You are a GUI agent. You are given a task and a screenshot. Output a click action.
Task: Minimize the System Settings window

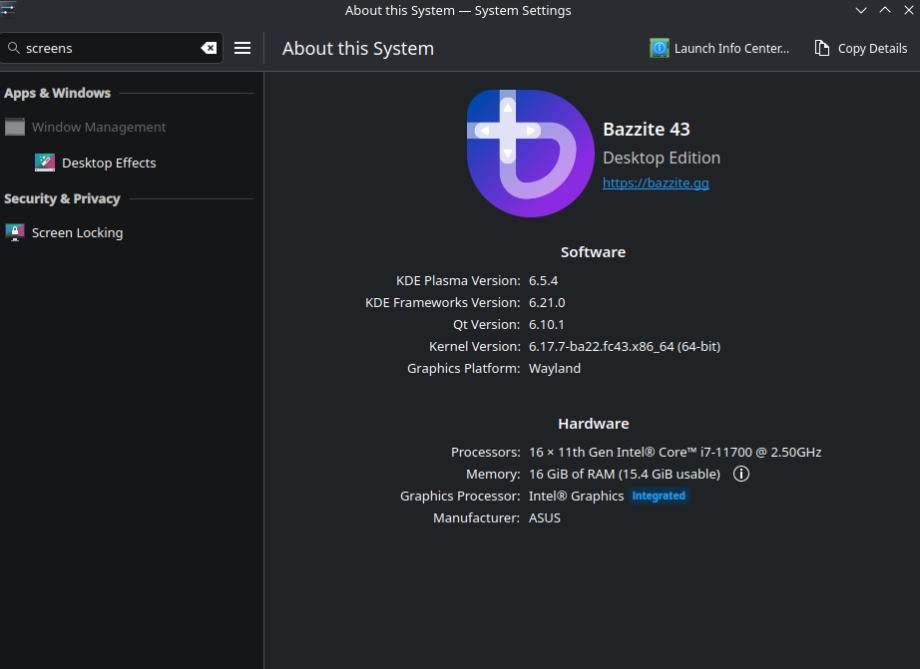coord(861,10)
